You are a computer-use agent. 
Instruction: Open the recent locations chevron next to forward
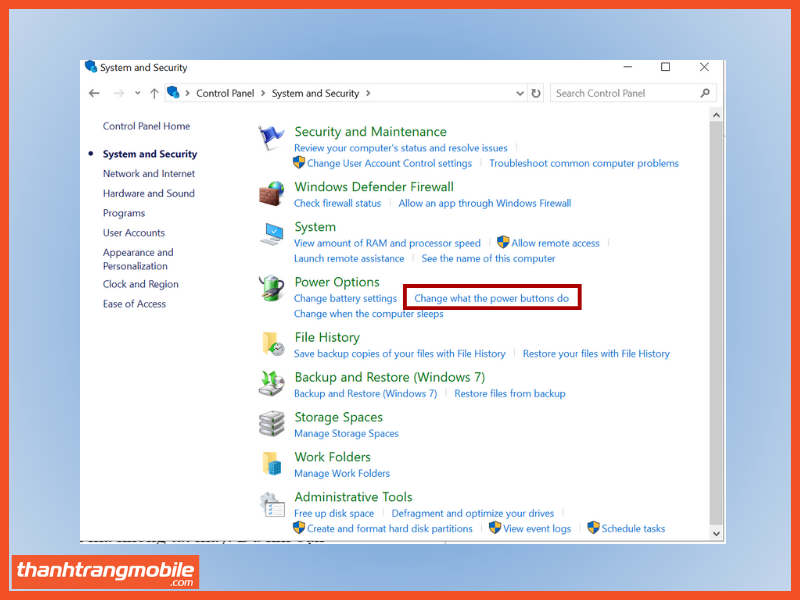click(137, 93)
